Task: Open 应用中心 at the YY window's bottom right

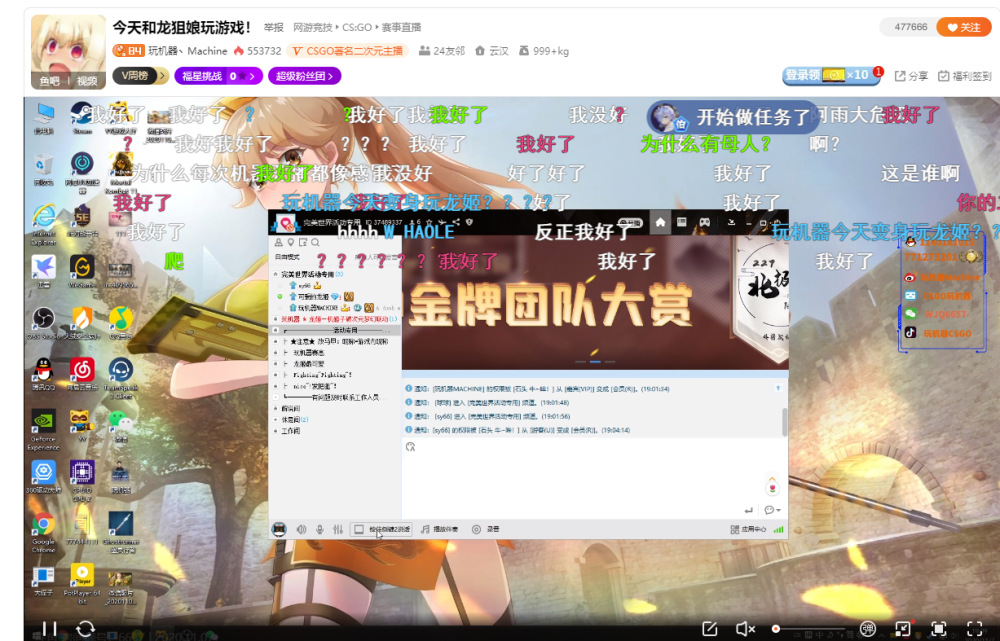Action: tap(750, 528)
